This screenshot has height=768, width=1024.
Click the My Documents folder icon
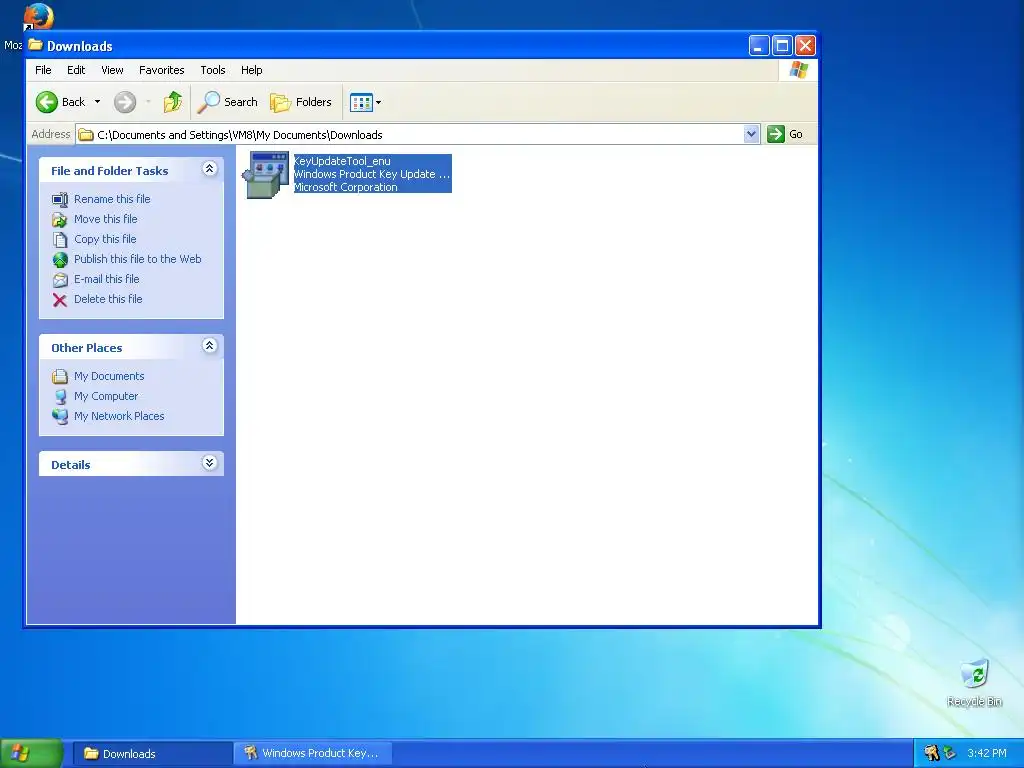59,376
